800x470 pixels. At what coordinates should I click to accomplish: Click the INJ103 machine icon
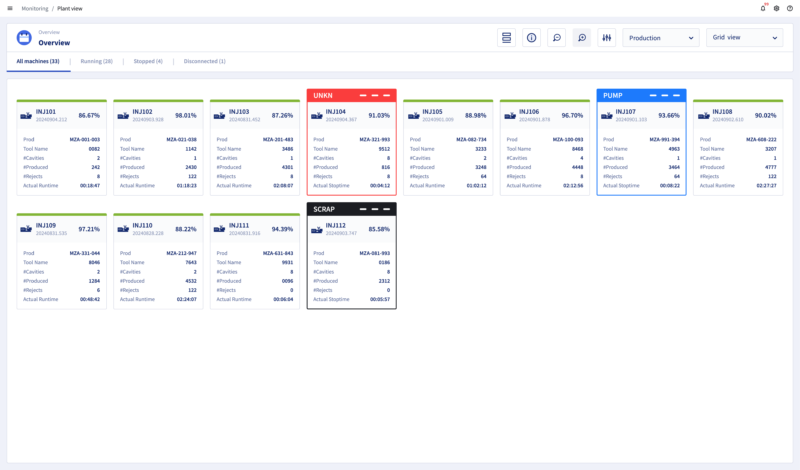pyautogui.click(x=219, y=116)
